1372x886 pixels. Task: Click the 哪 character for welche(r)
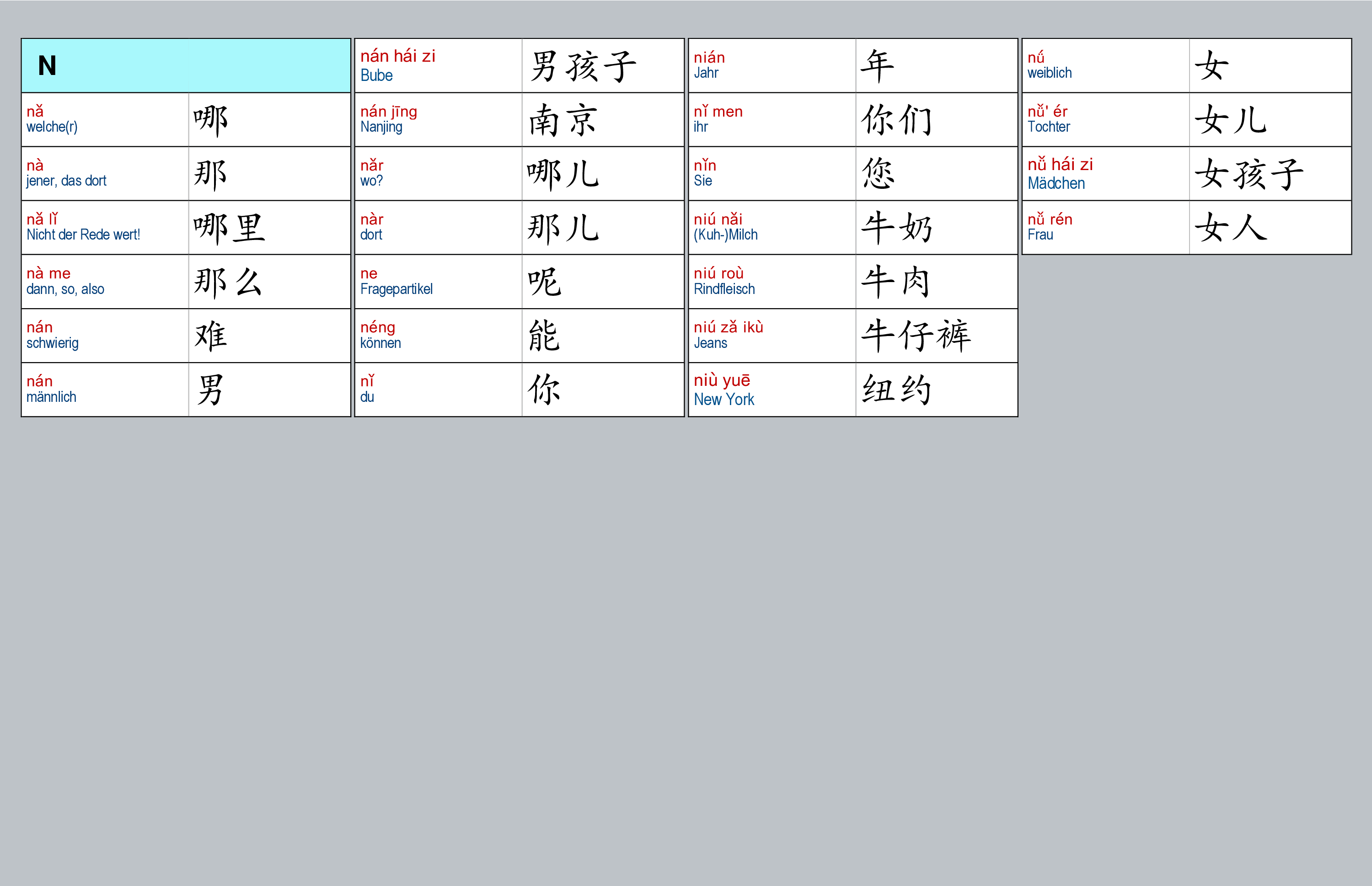coord(211,120)
